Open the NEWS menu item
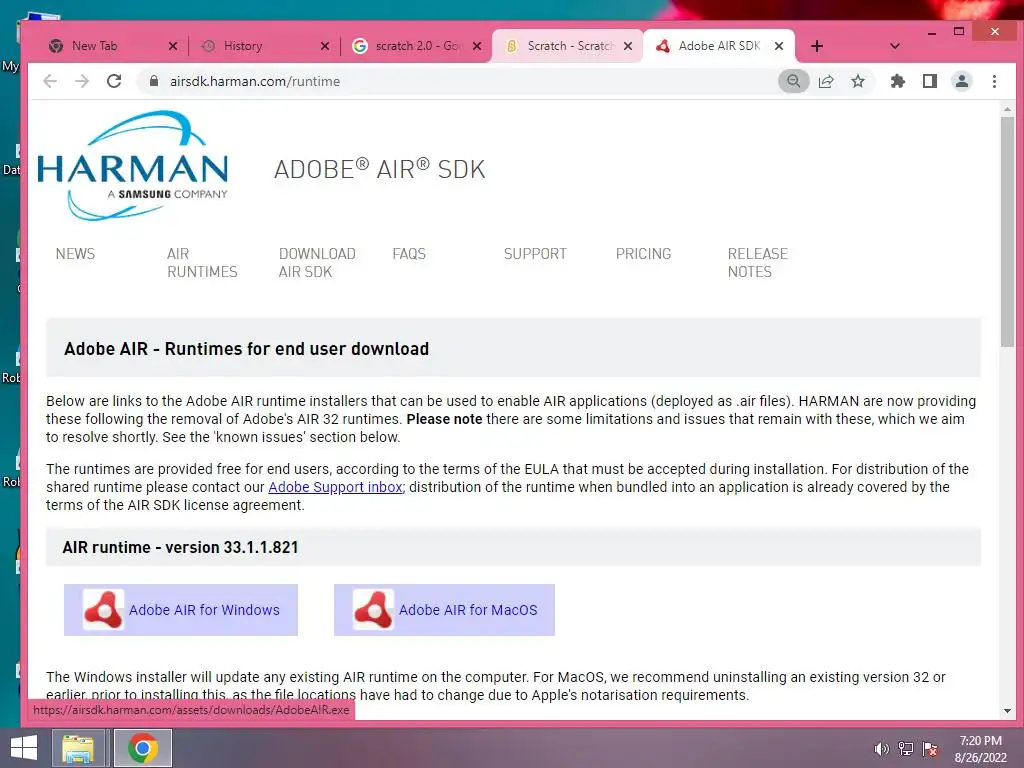The image size is (1024, 768). (x=75, y=253)
